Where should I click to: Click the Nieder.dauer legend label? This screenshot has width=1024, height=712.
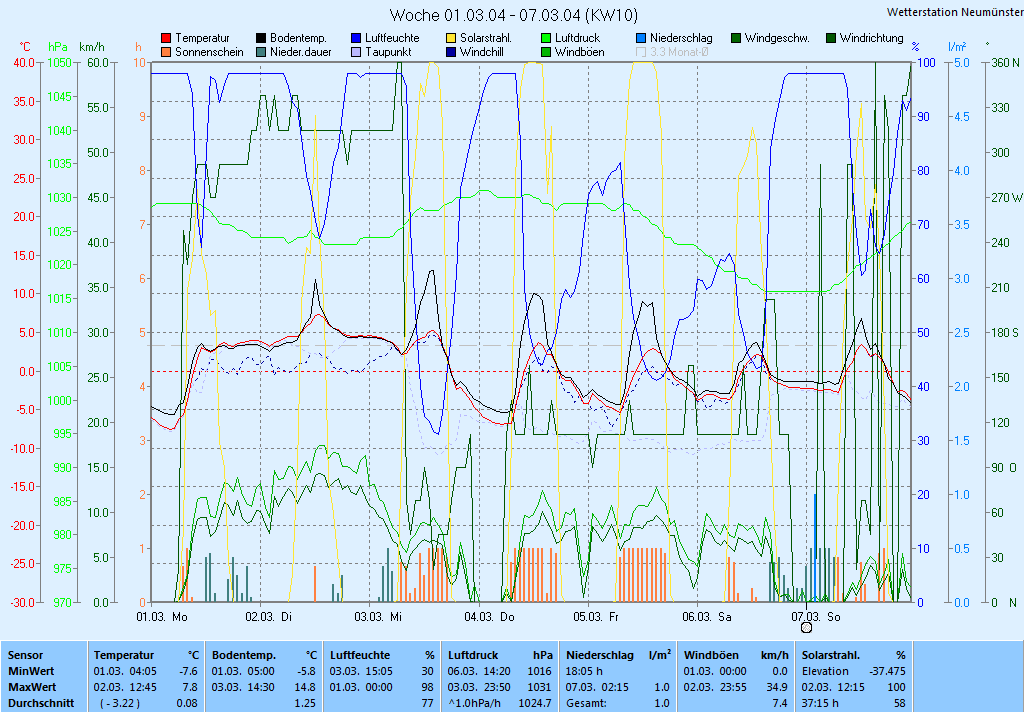pos(301,52)
